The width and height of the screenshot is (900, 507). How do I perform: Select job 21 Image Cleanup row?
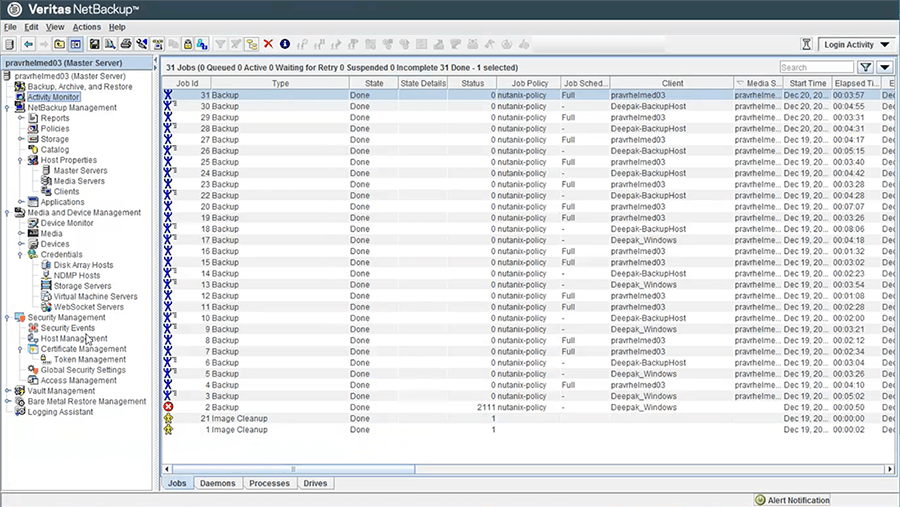click(x=529, y=419)
